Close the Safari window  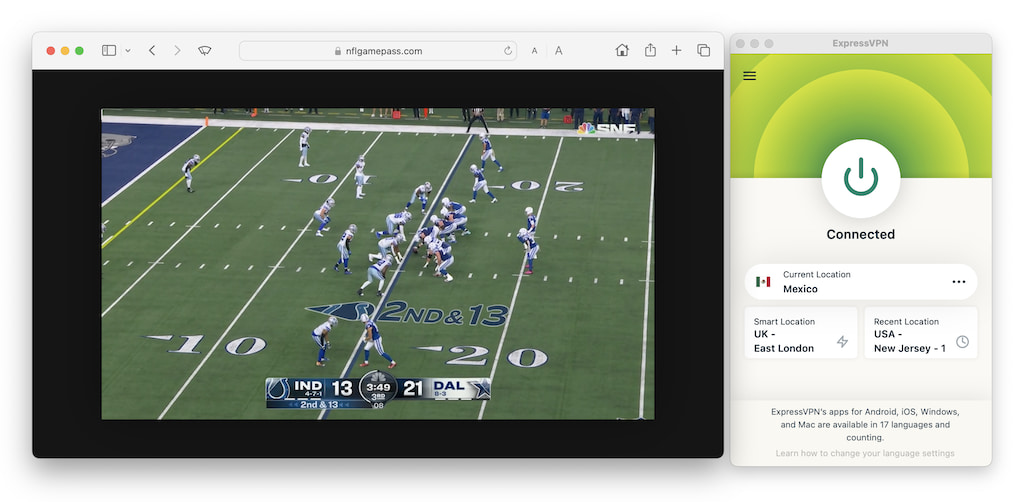[50, 51]
